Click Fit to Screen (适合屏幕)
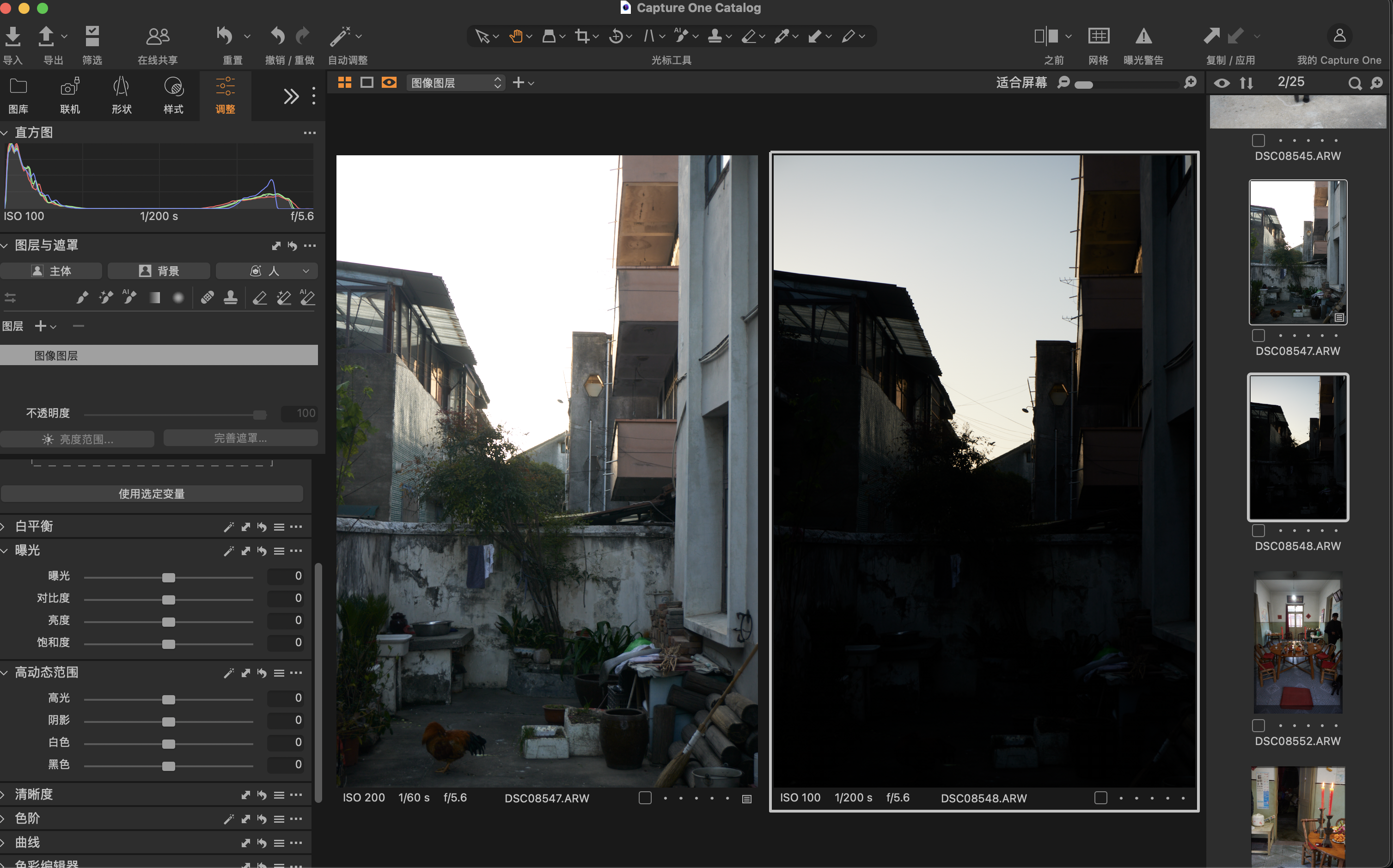This screenshot has width=1393, height=868. pos(1021,83)
